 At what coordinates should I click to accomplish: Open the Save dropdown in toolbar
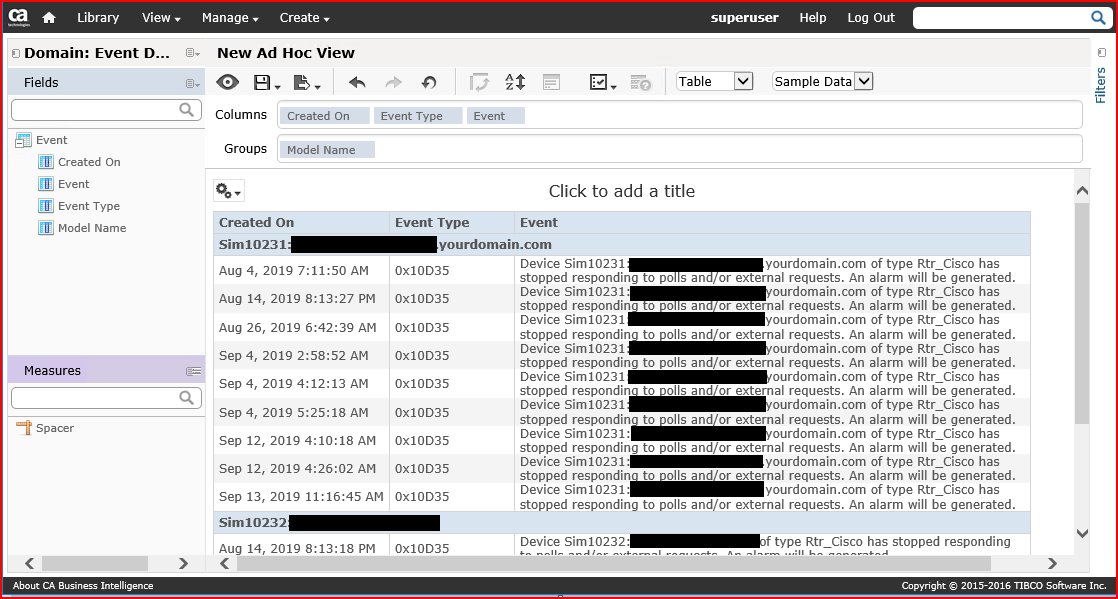coord(266,83)
